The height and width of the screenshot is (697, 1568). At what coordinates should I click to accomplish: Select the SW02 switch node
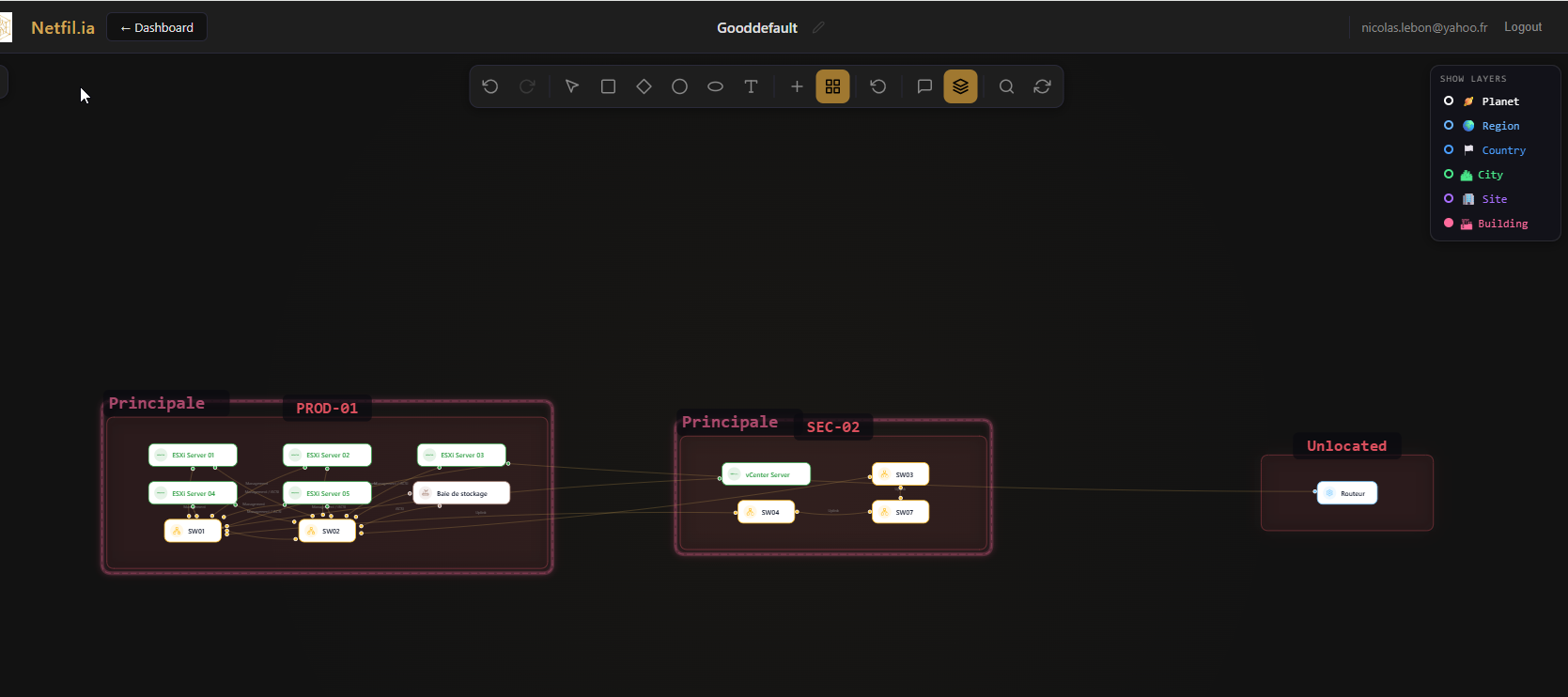tap(327, 531)
